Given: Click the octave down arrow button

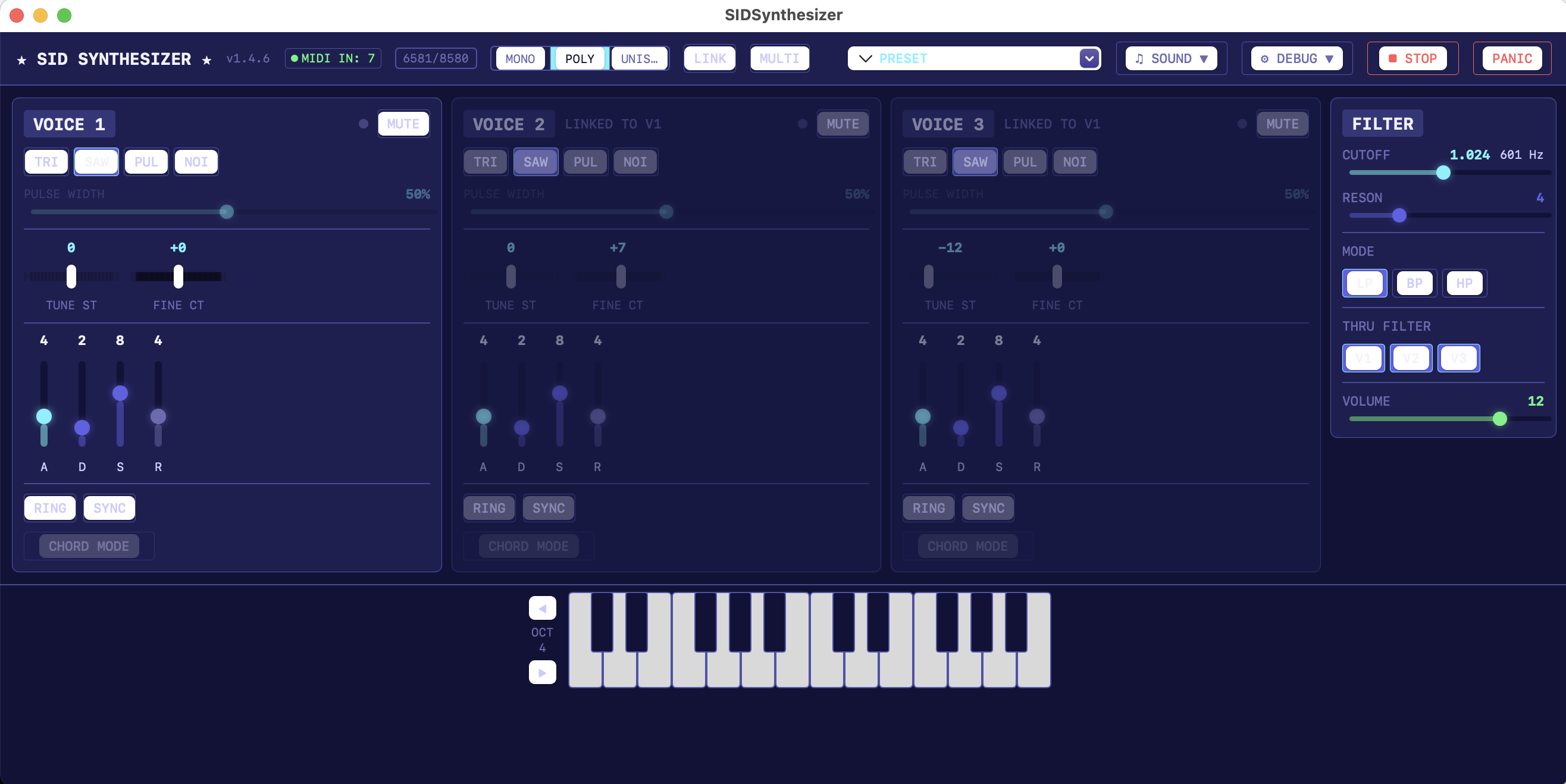Looking at the screenshot, I should (541, 609).
